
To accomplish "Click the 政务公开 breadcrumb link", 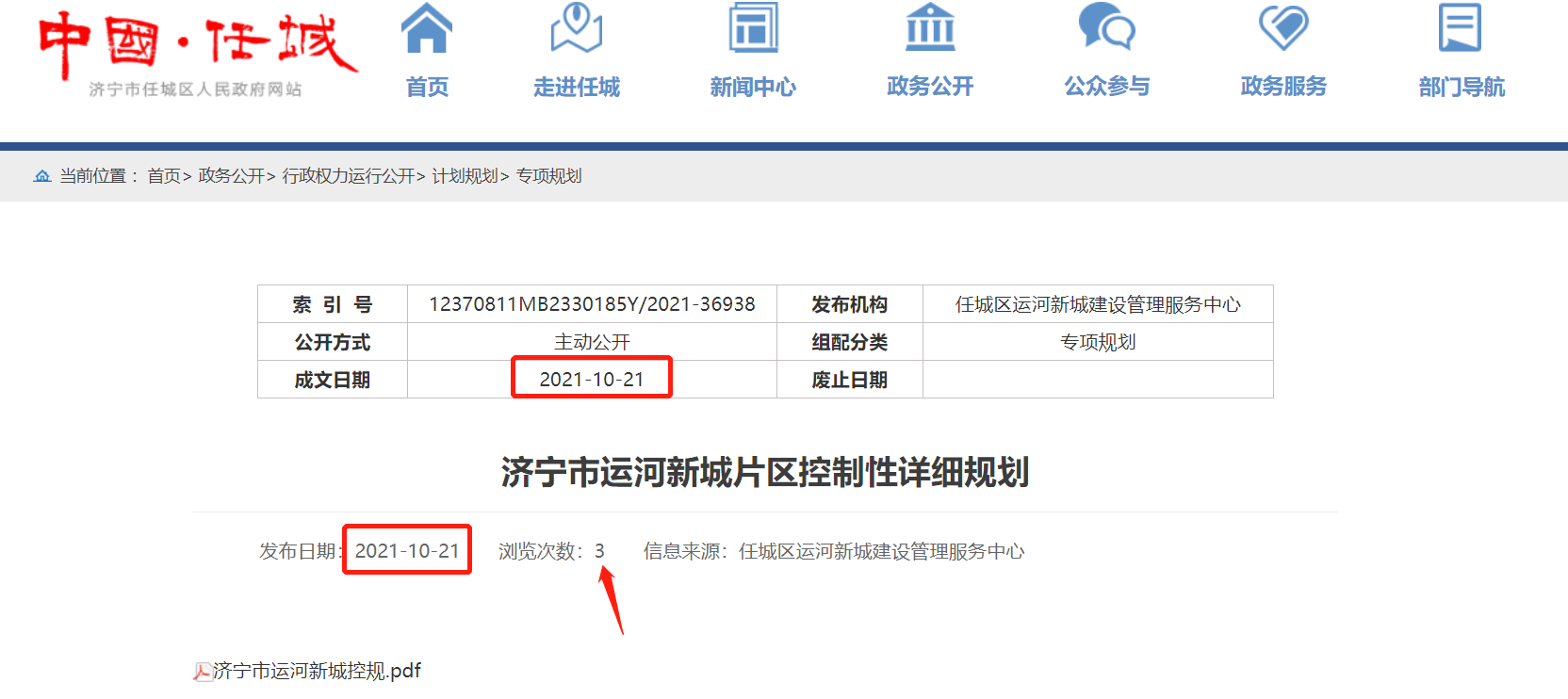I will pos(232,176).
